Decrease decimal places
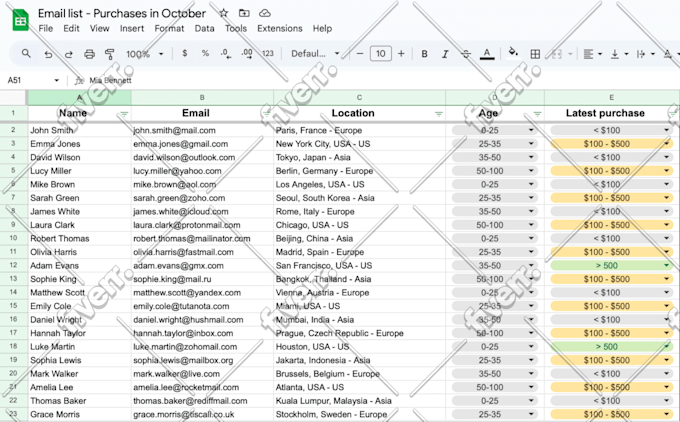 [226, 53]
